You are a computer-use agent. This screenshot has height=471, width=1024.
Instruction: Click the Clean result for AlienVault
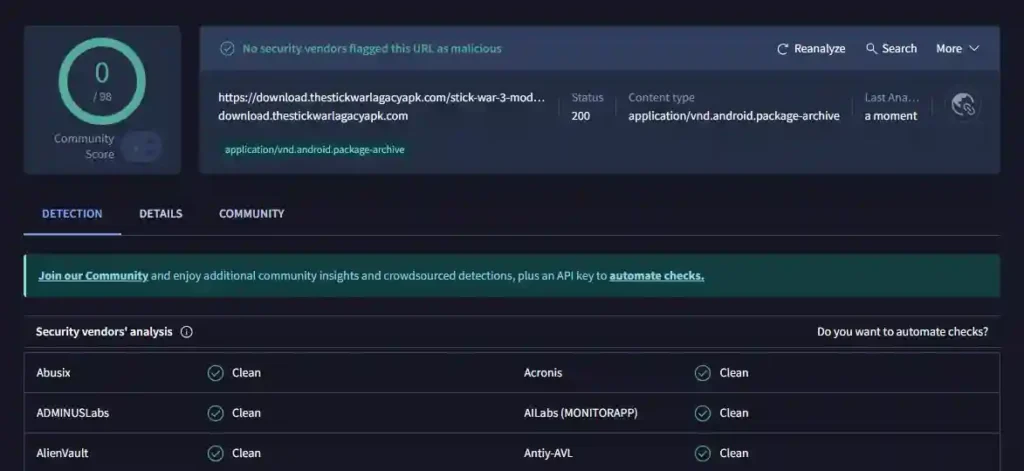coord(246,453)
